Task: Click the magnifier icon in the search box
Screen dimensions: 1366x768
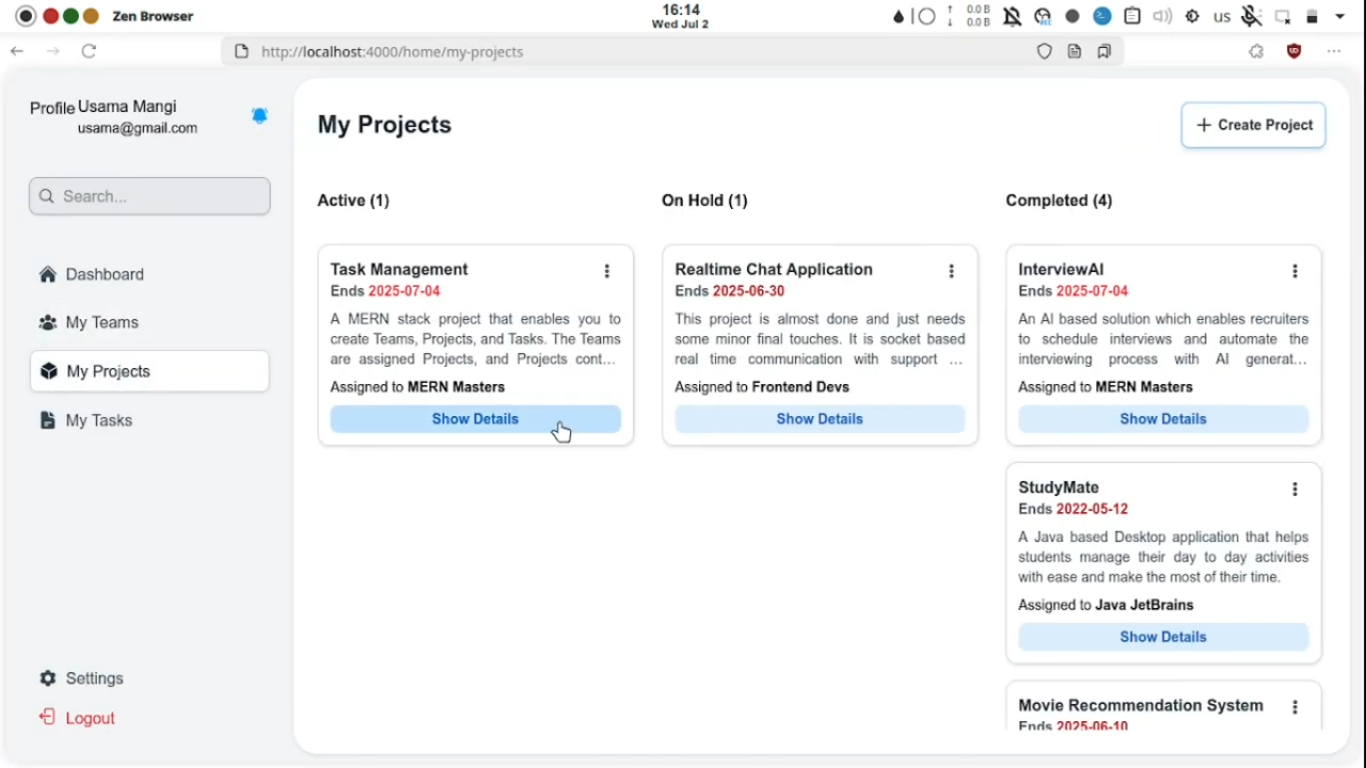Action: click(46, 196)
